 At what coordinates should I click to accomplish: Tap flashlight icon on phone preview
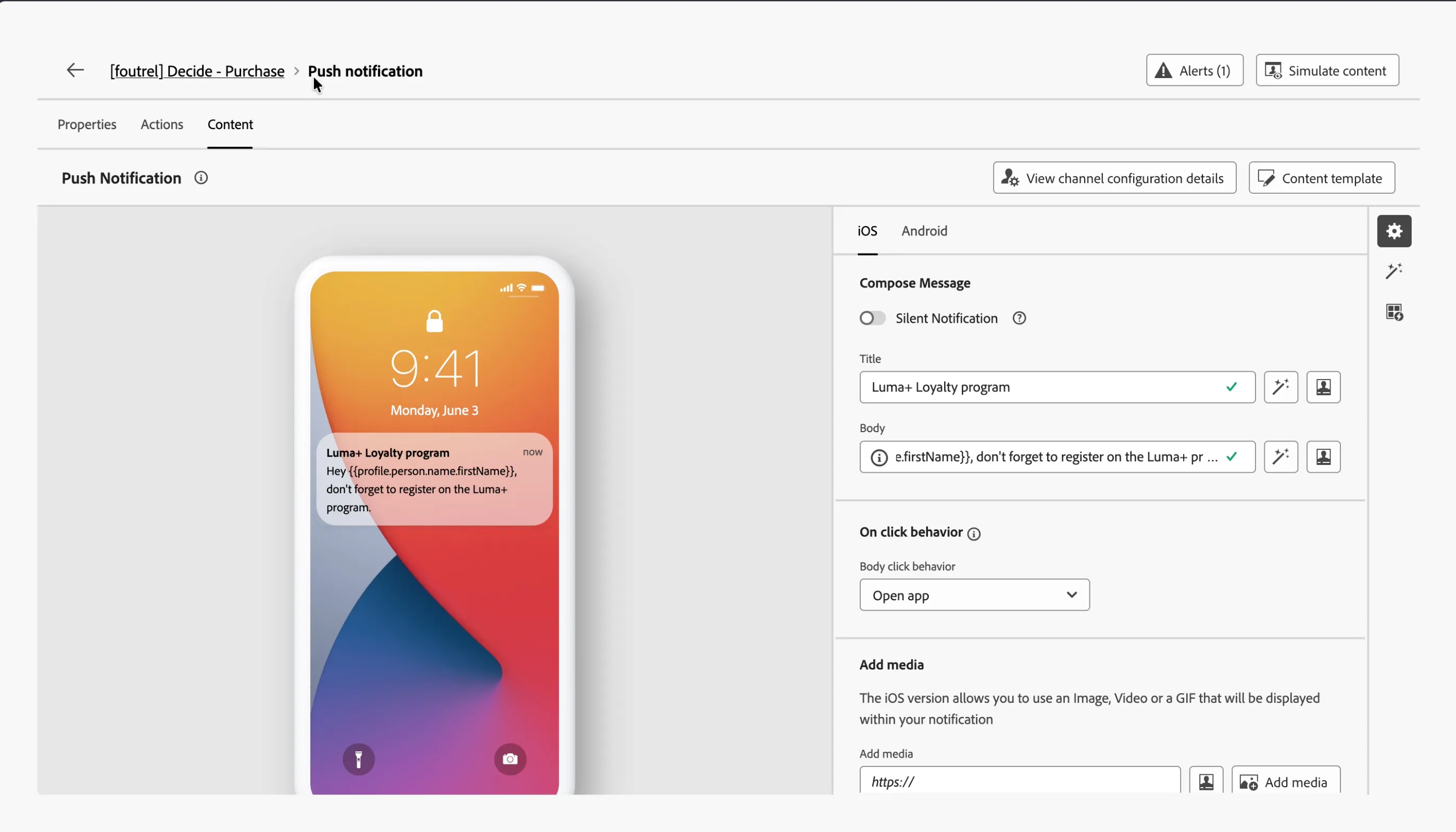[358, 759]
